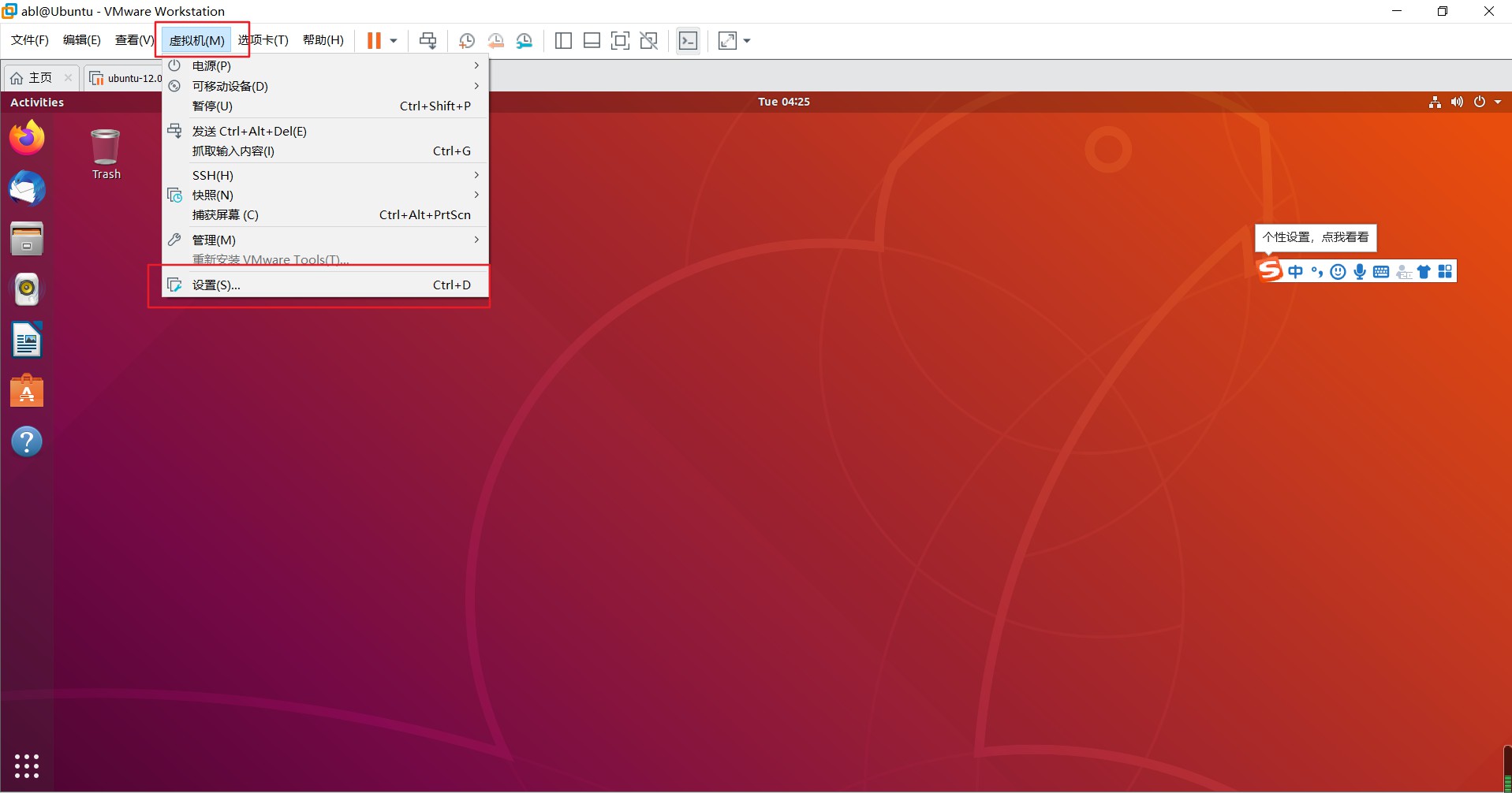Click the voice input microphone in Sogou bar
1512x793 pixels.
1360,272
